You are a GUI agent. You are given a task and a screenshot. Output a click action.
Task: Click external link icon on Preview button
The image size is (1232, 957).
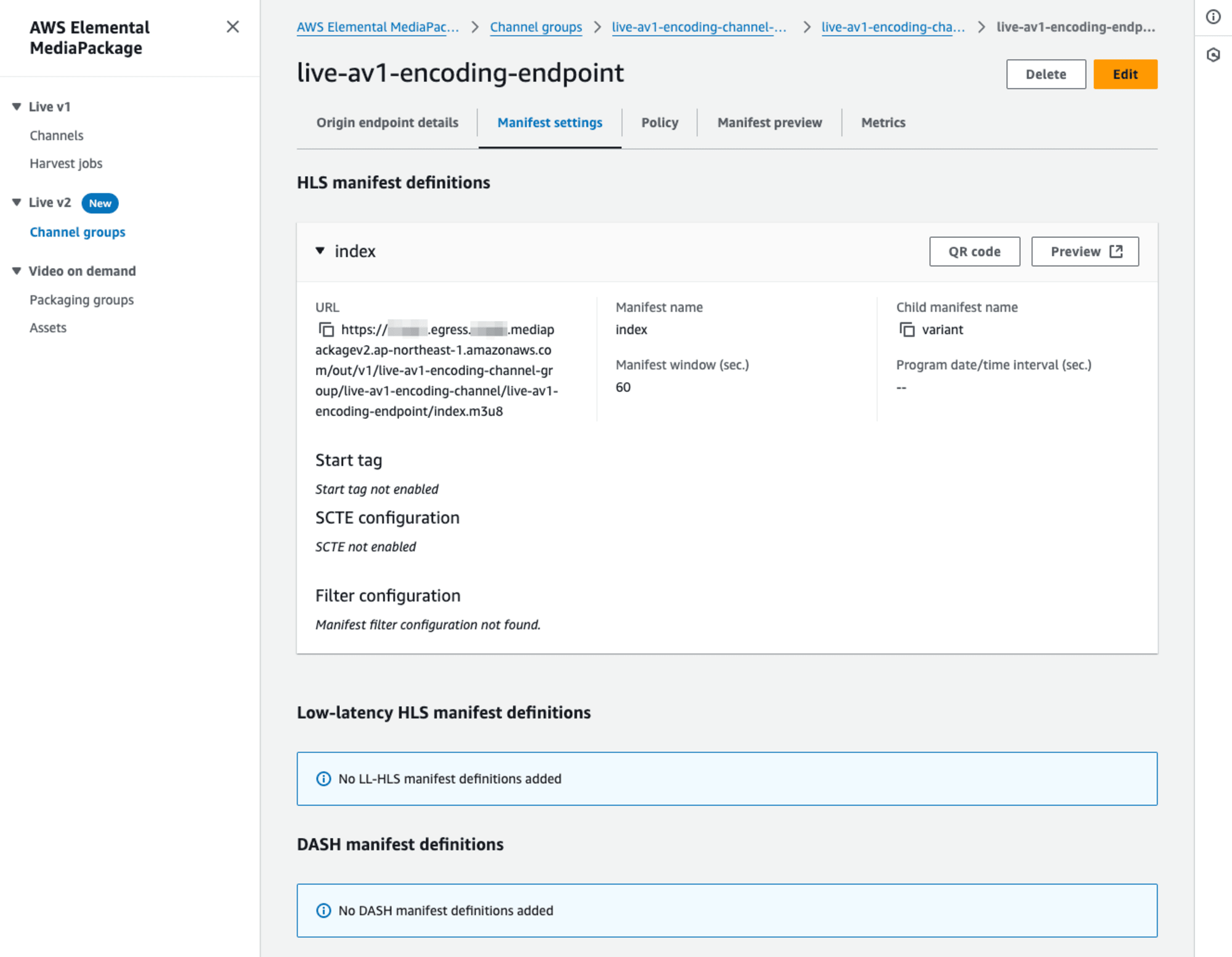click(x=1116, y=251)
